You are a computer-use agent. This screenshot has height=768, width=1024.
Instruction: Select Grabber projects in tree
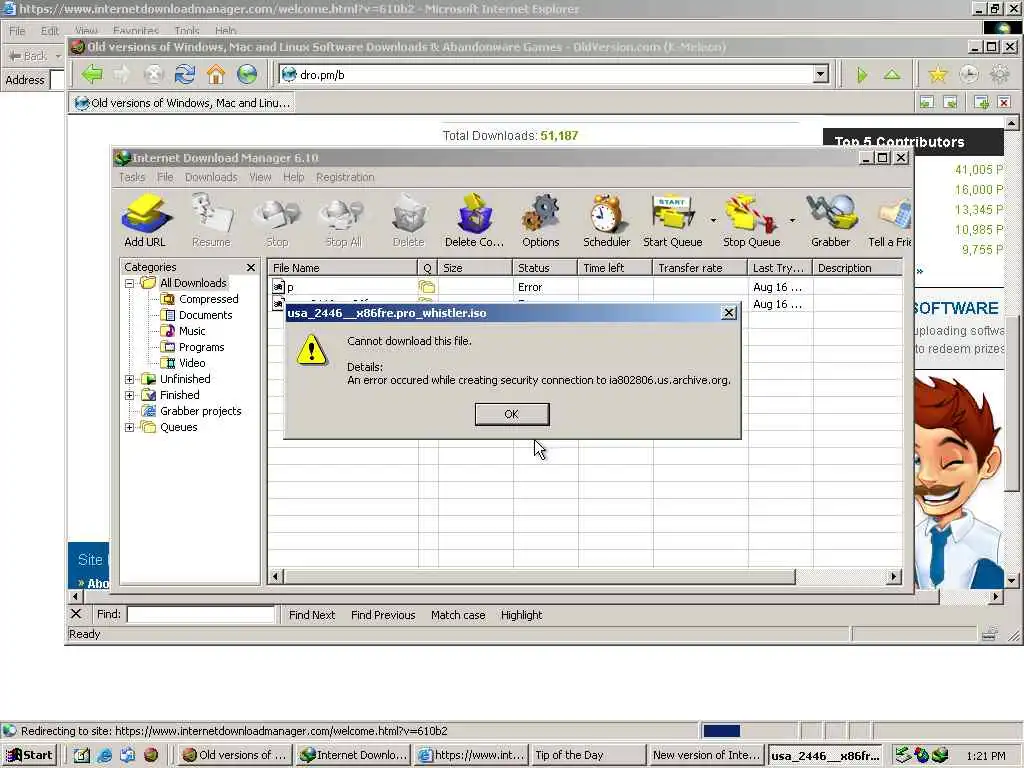coord(200,411)
